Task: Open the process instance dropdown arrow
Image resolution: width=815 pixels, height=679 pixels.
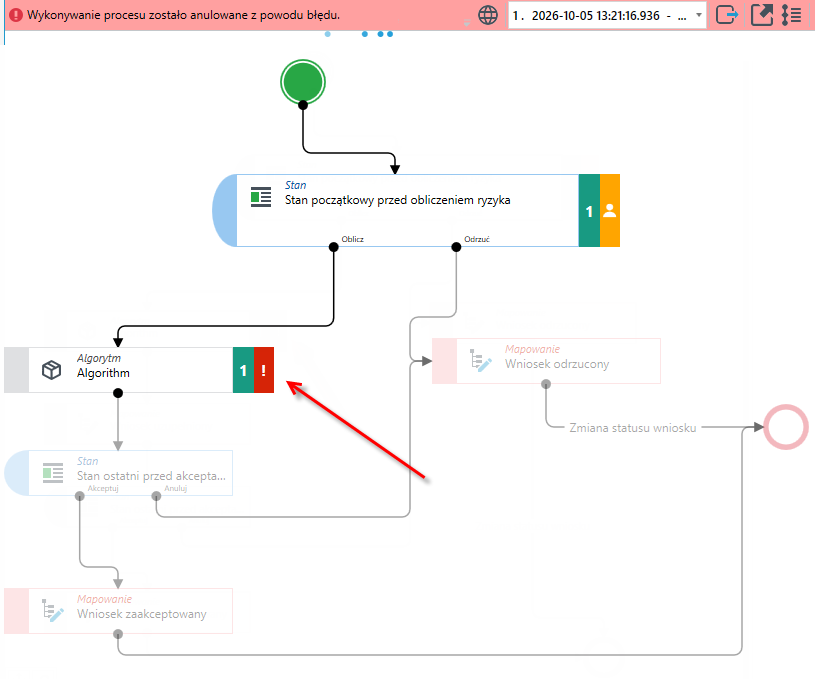Action: 699,15
